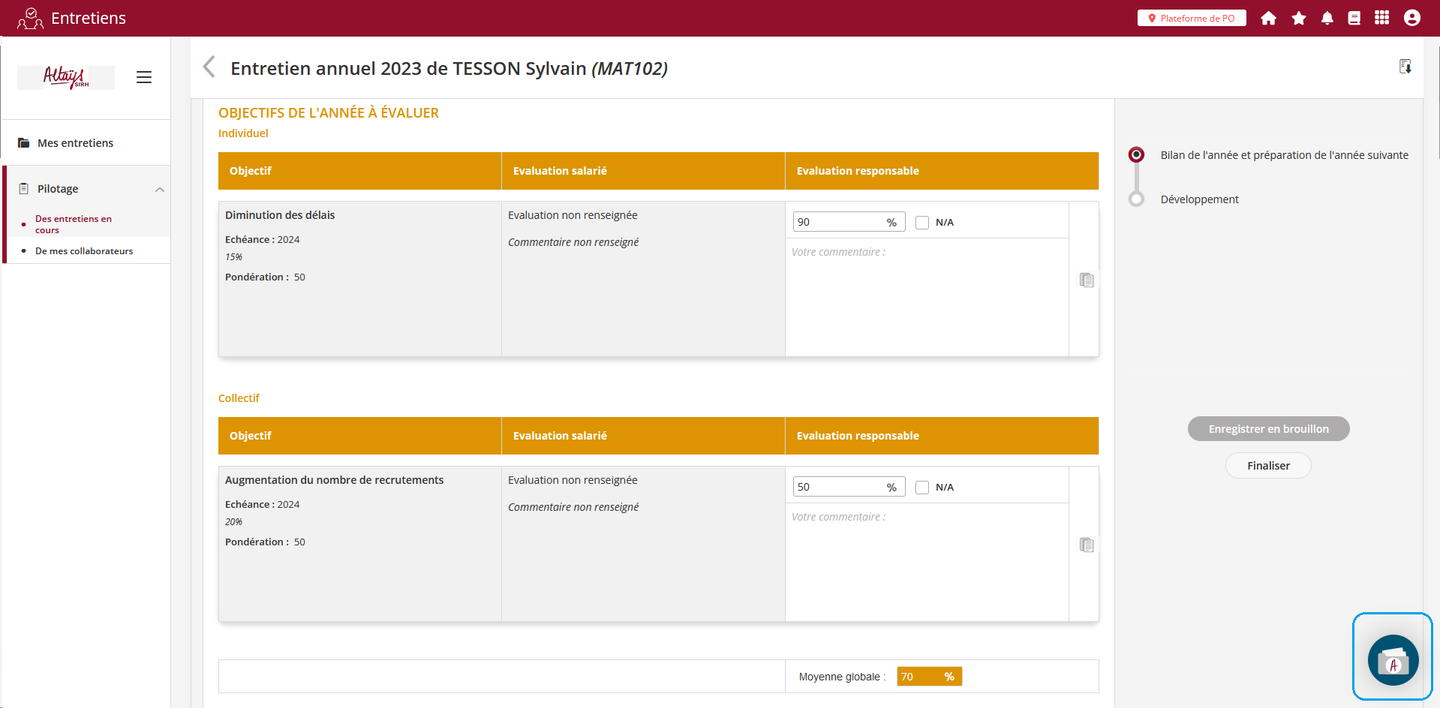
Task: Click the Finaliser button
Action: [1268, 465]
